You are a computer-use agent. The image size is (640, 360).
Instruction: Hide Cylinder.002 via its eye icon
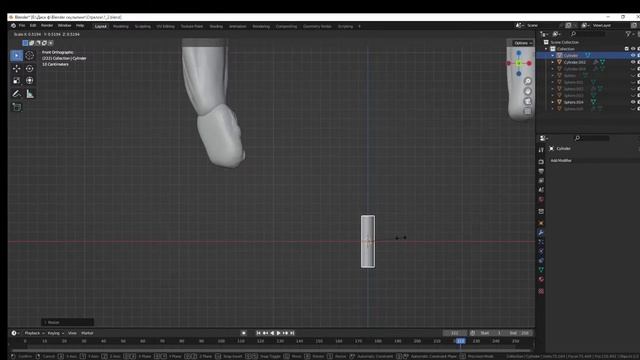pyautogui.click(x=633, y=62)
